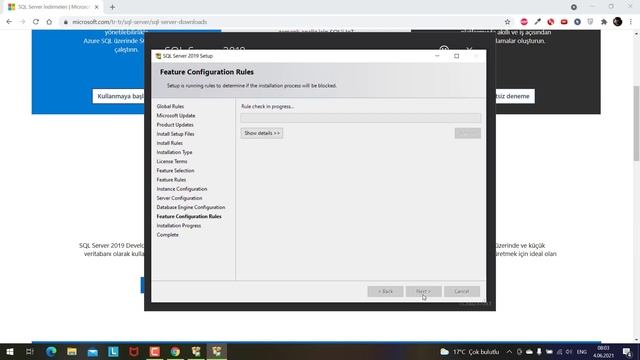Select Product Updates step in sidebar
The height and width of the screenshot is (360, 640).
[x=175, y=124]
